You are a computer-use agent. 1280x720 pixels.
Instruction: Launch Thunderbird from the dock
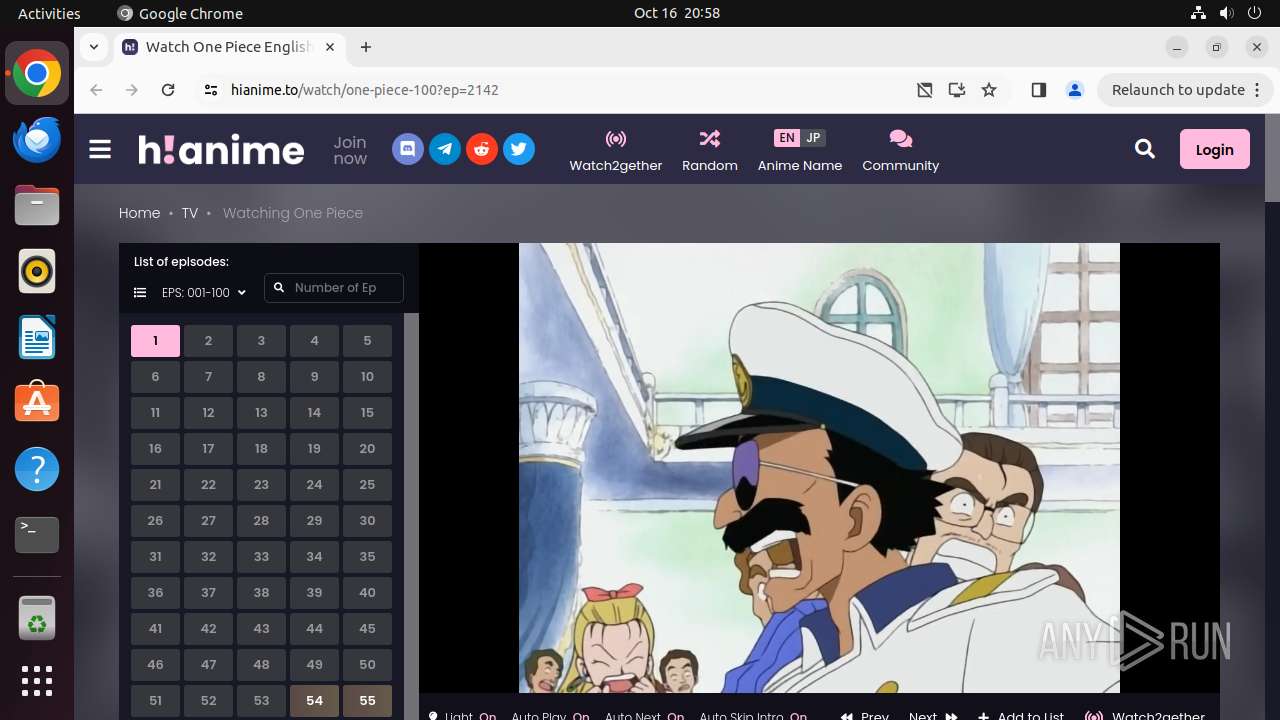tap(37, 139)
